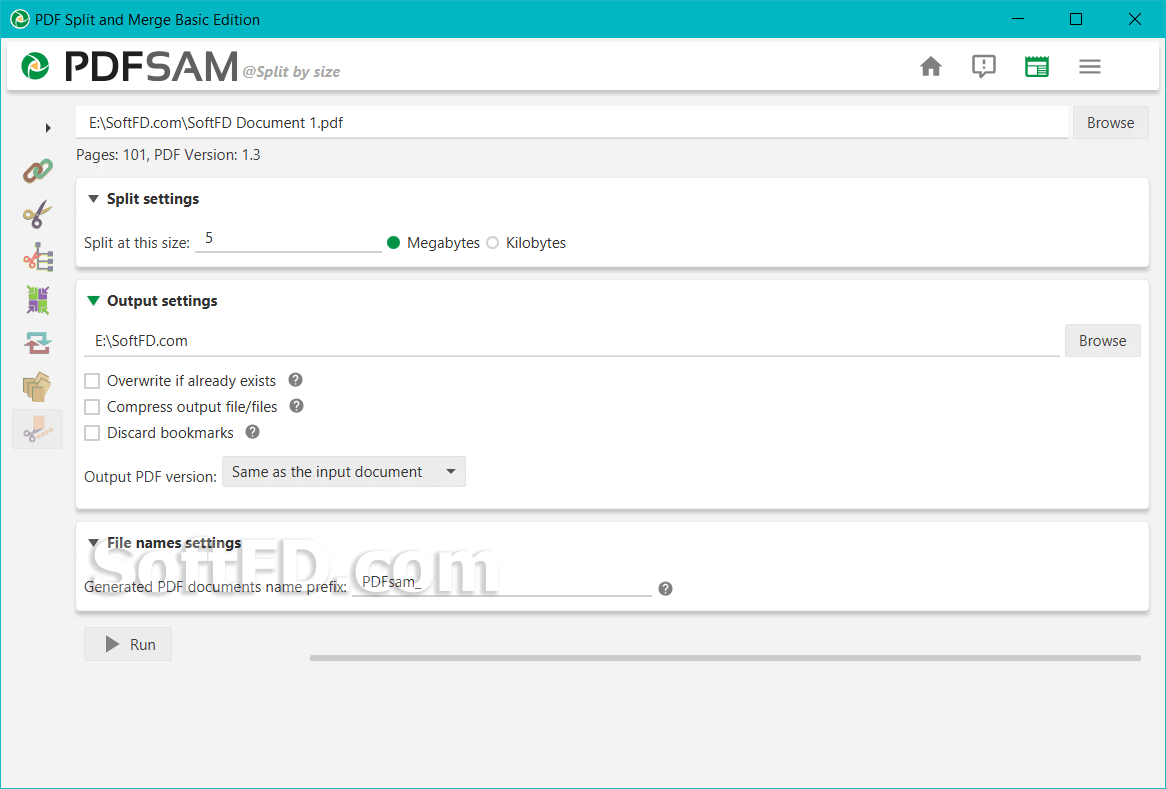Click the name prefix input field
This screenshot has height=789, width=1166.
[x=502, y=583]
